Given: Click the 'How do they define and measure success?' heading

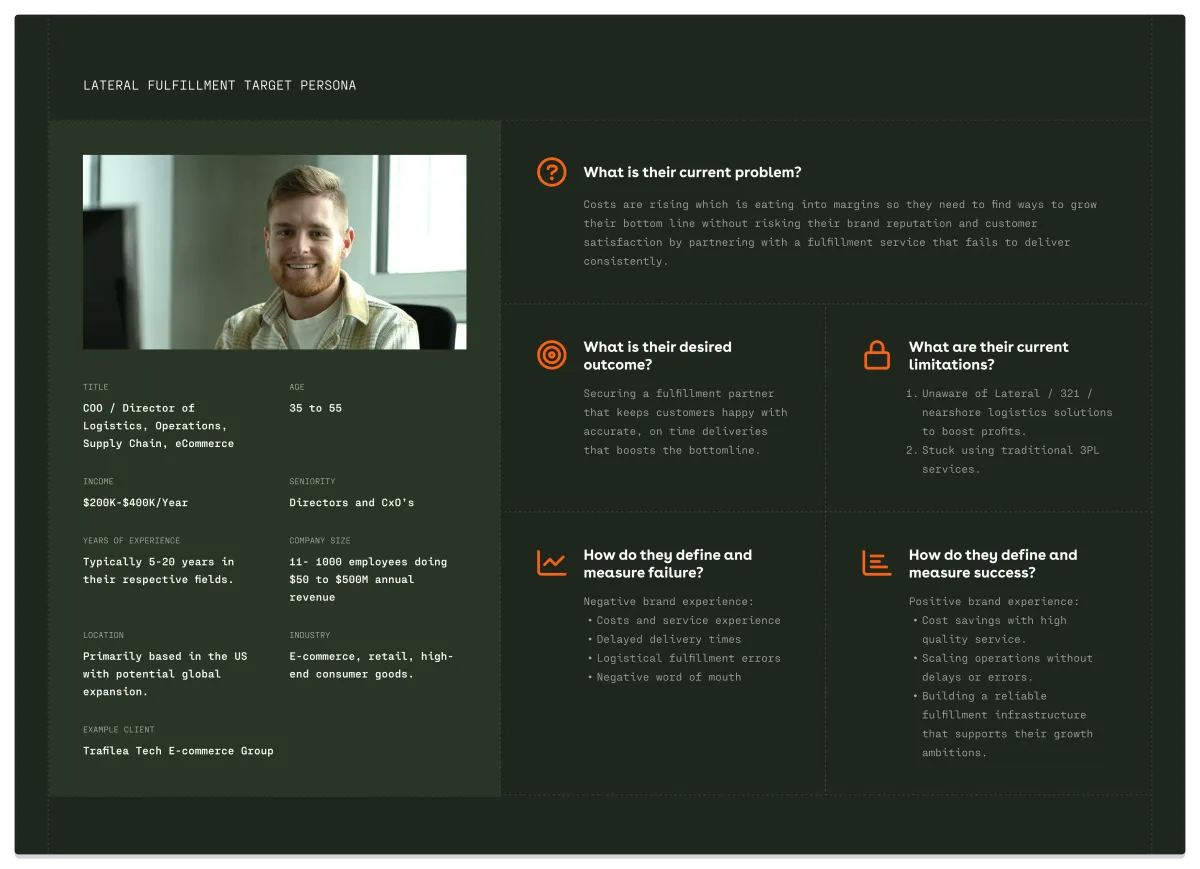Looking at the screenshot, I should [993, 564].
